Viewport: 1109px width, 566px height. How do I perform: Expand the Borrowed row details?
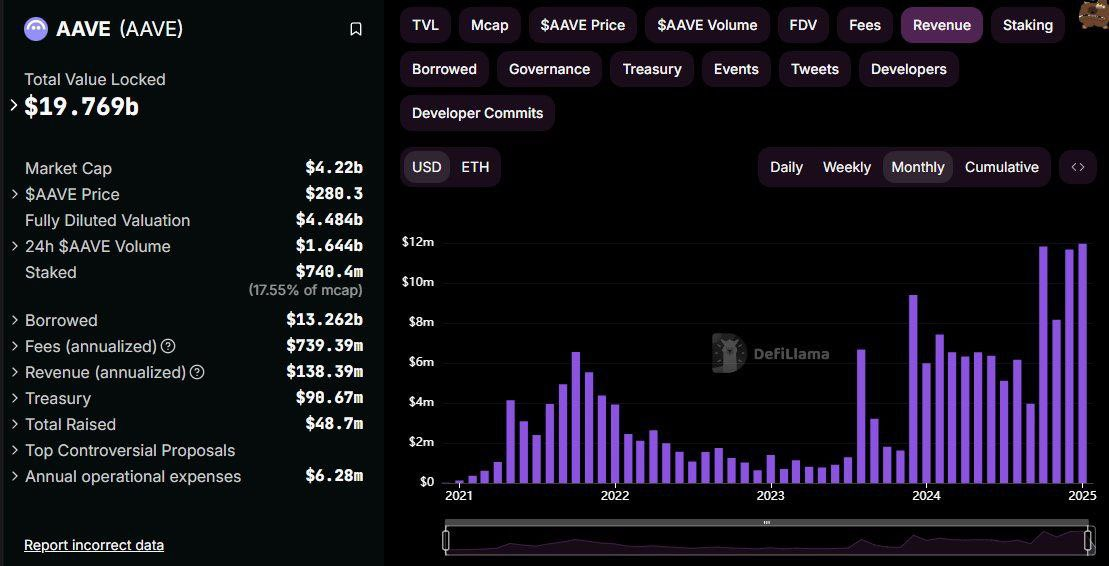click(x=15, y=320)
